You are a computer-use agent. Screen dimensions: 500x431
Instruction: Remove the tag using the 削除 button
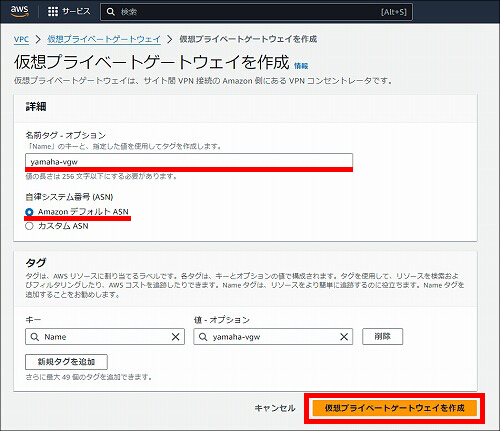click(382, 336)
